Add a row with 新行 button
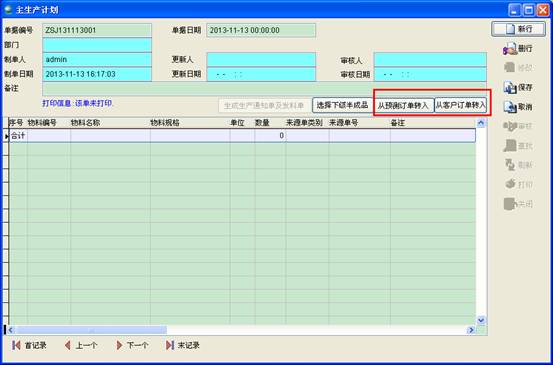 [x=518, y=29]
